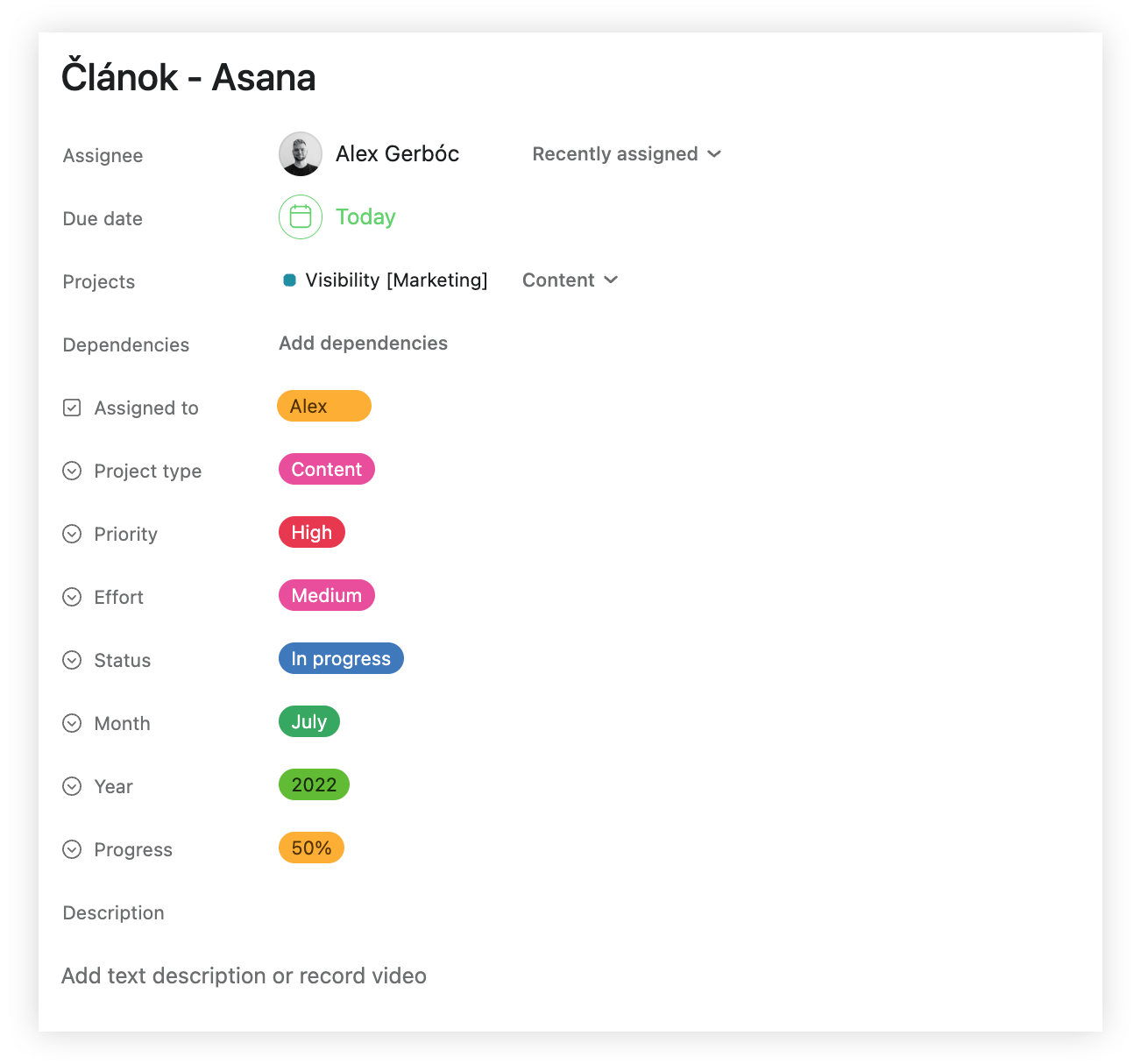This screenshot has height=1064, width=1141.
Task: Open the Recently assigned dropdown
Action: point(627,154)
